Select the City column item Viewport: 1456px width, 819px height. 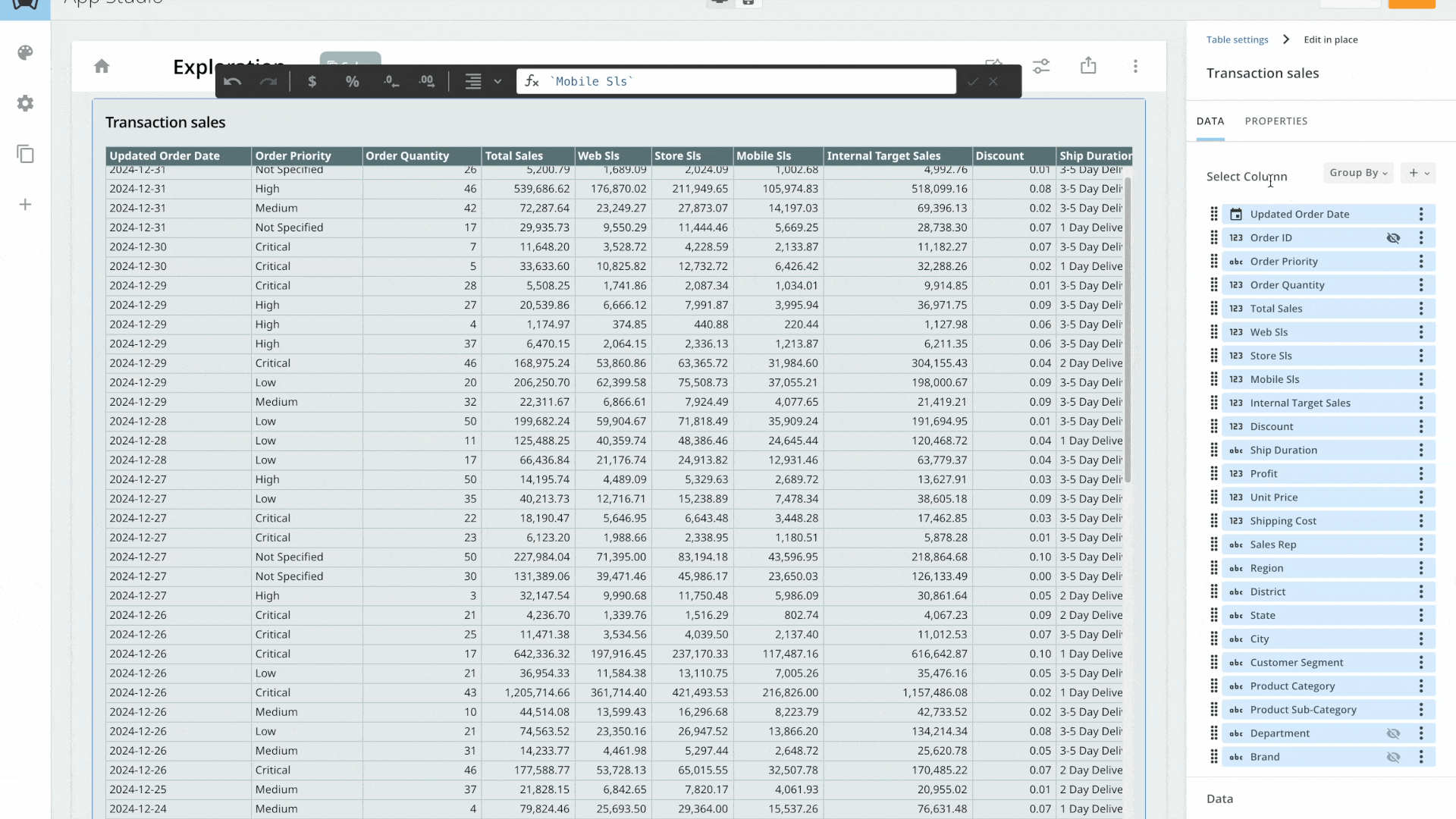click(x=1329, y=639)
